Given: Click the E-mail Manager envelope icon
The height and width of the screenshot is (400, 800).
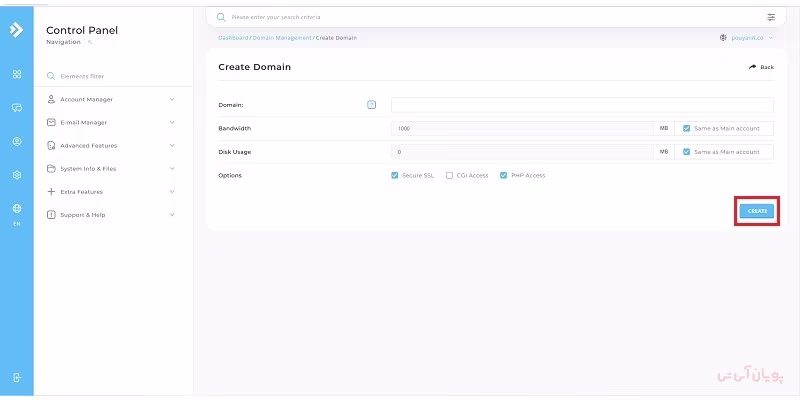Looking at the screenshot, I should [x=51, y=122].
